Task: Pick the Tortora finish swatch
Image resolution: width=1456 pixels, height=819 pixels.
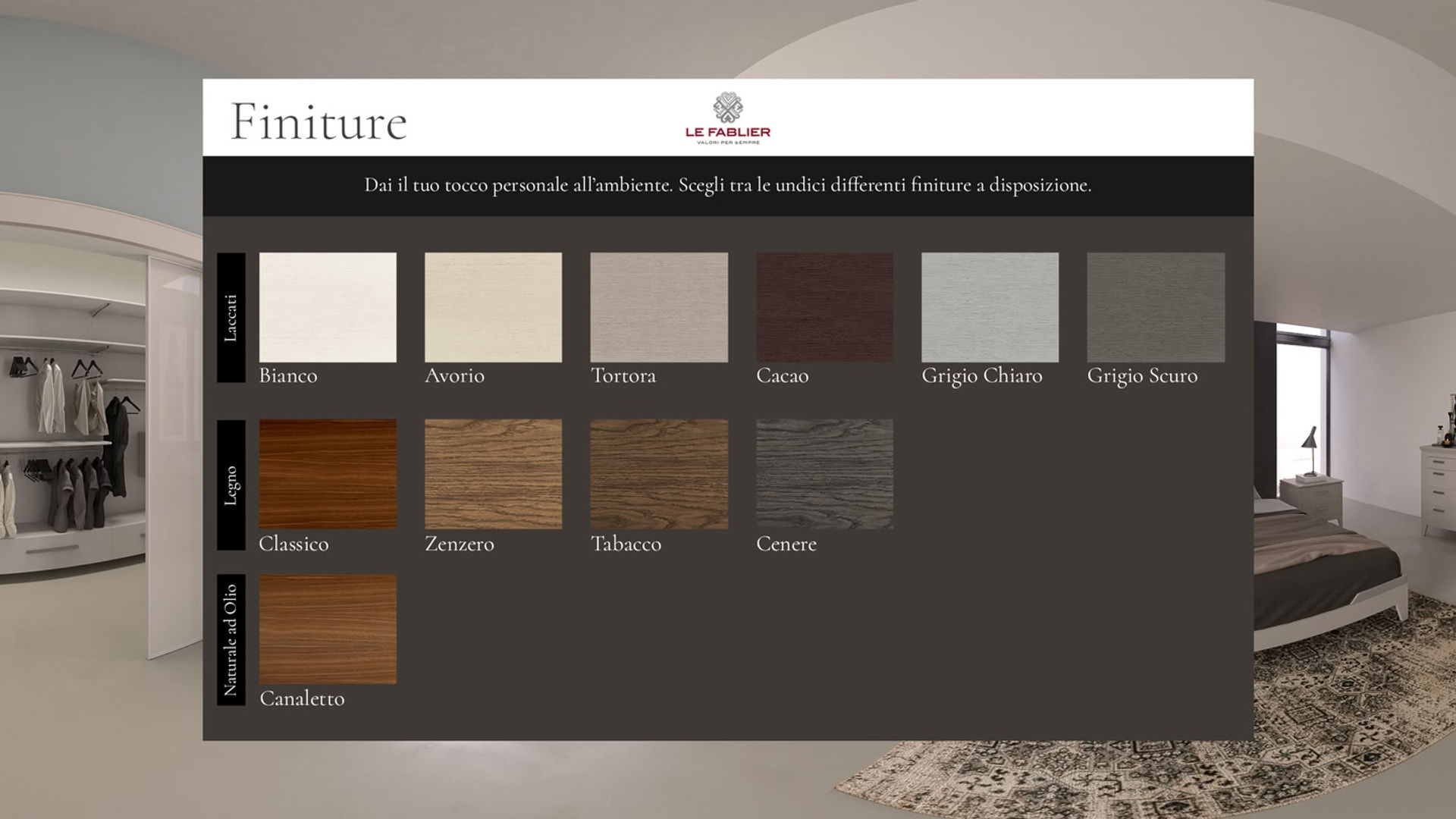Action: (659, 307)
